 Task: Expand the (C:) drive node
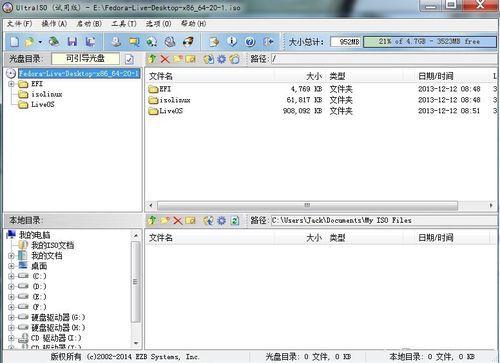[11, 276]
